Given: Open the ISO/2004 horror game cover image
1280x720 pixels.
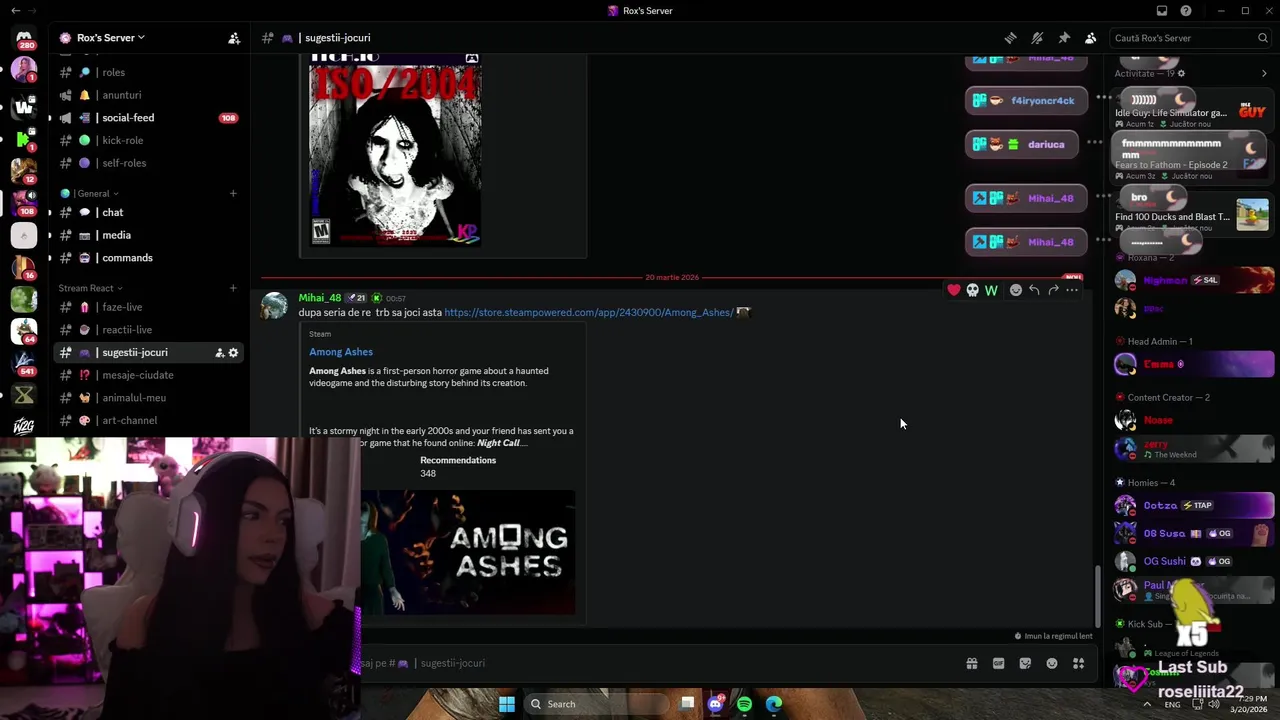Looking at the screenshot, I should click(395, 150).
